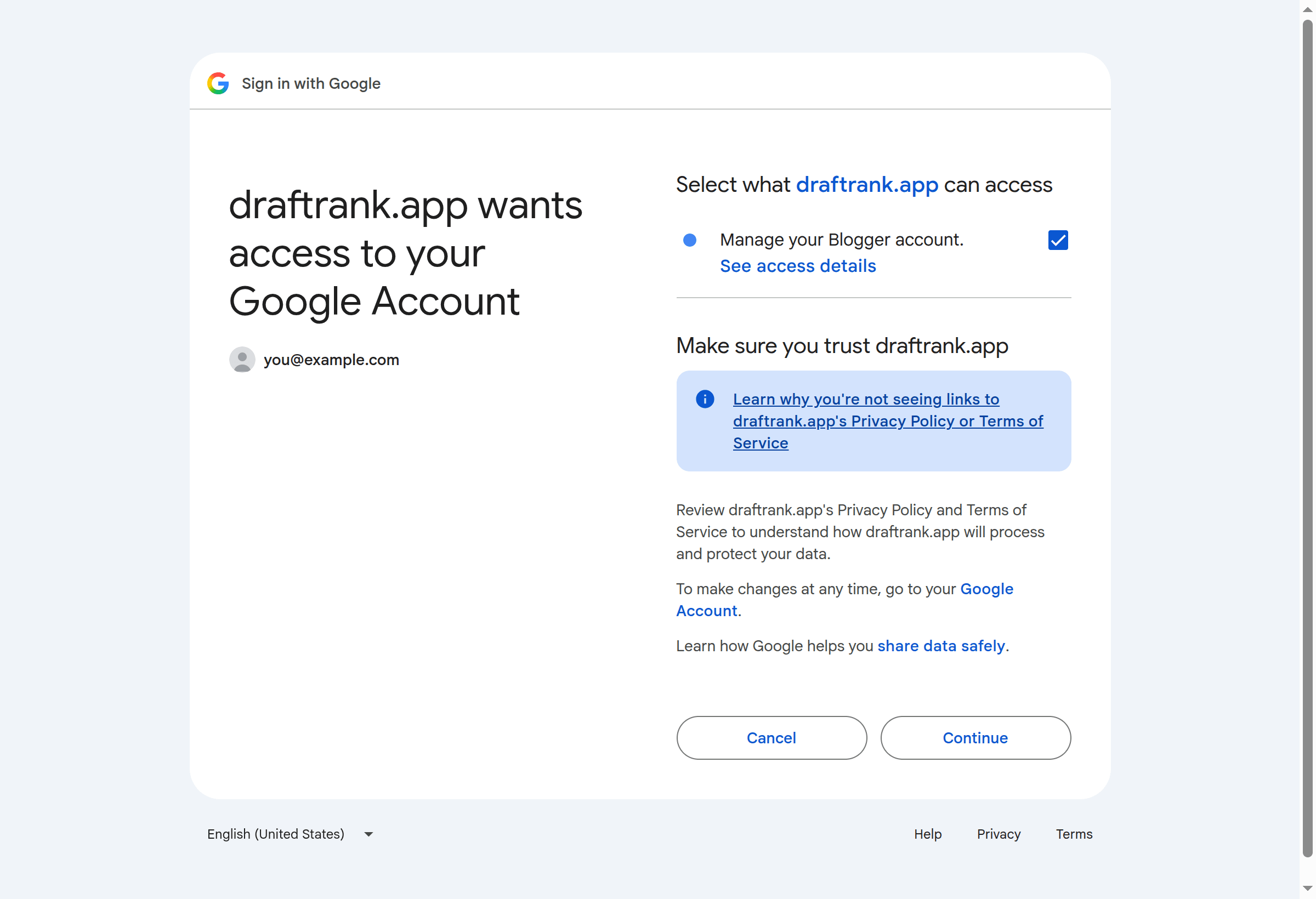Open the Help footer link
The height and width of the screenshot is (899, 1316).
[x=928, y=834]
